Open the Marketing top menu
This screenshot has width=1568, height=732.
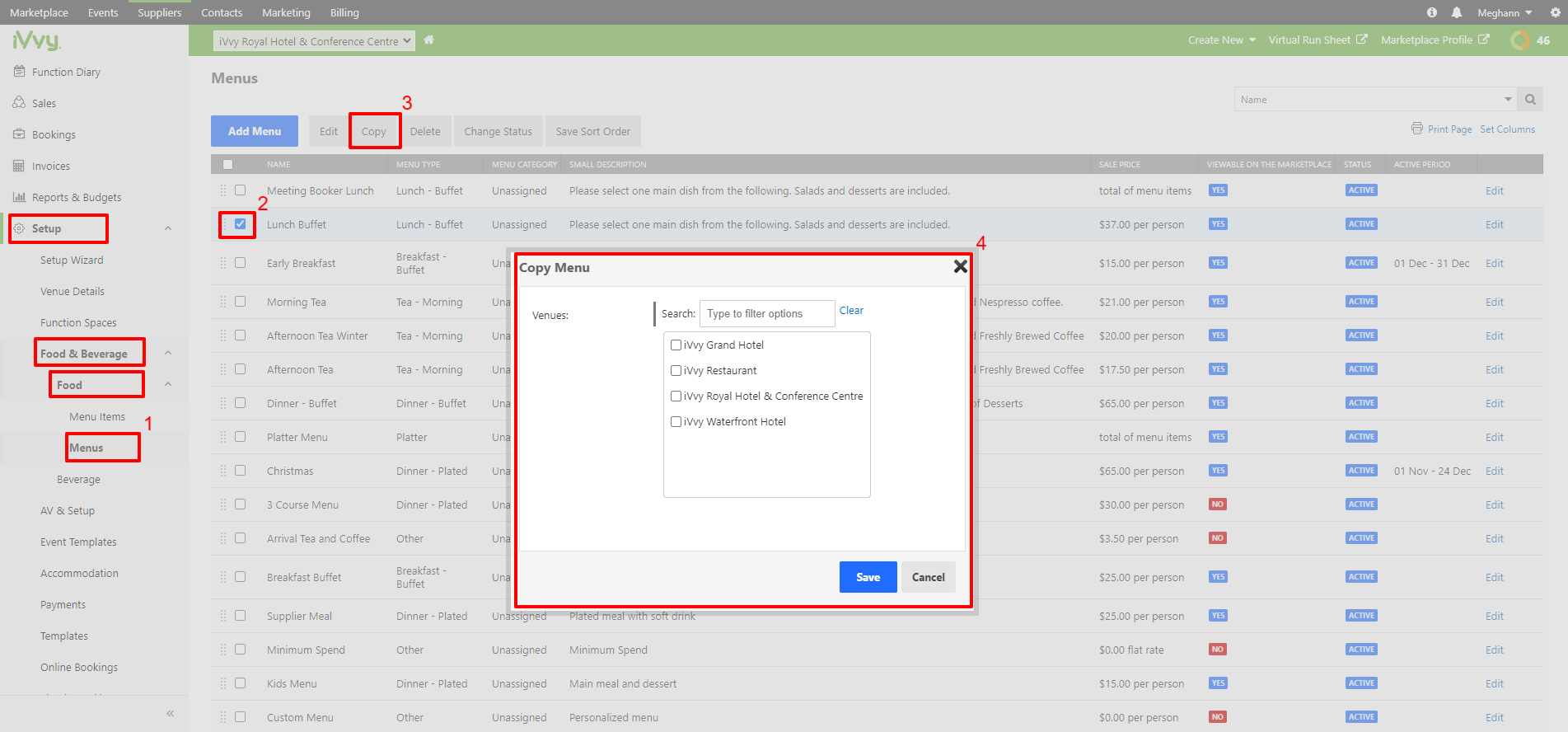286,12
